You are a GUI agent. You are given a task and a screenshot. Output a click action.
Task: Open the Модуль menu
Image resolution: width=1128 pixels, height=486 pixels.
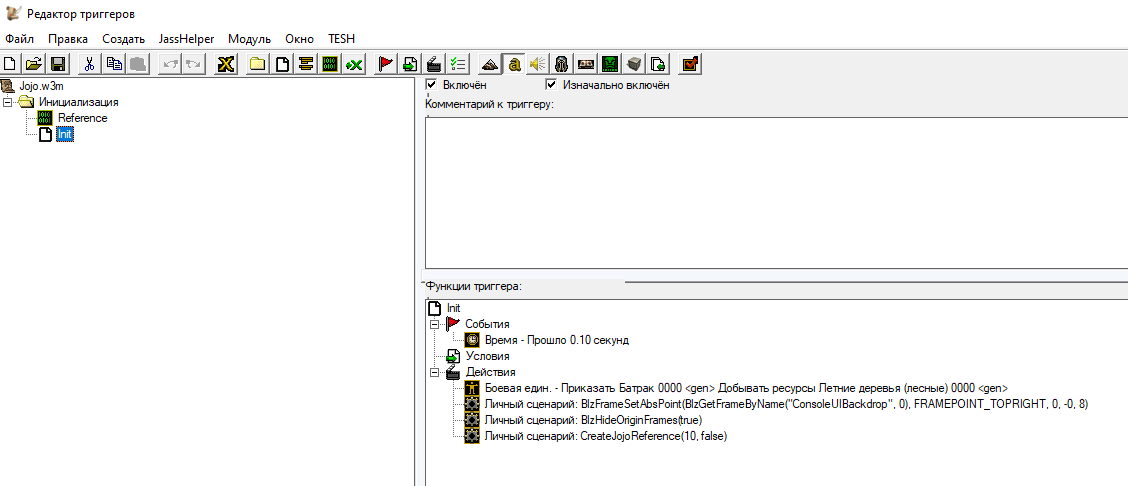[249, 39]
